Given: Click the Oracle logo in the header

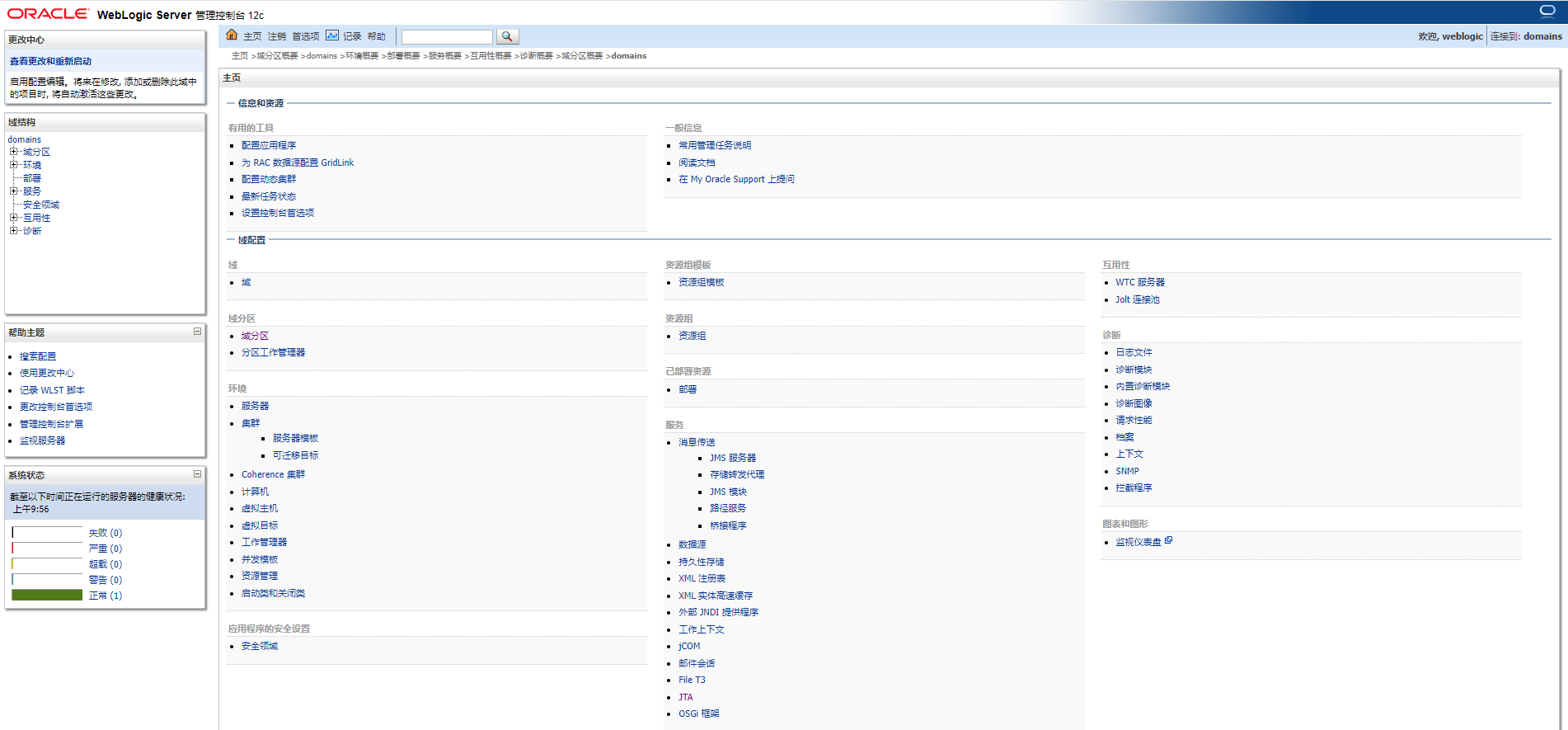Looking at the screenshot, I should (x=48, y=14).
